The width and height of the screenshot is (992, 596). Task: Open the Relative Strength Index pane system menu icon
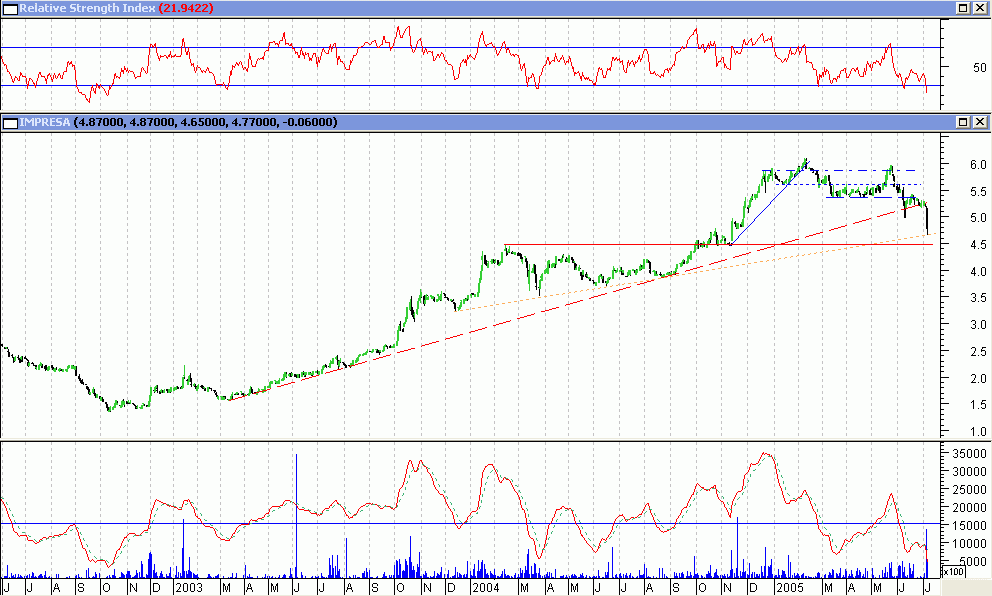coord(10,9)
